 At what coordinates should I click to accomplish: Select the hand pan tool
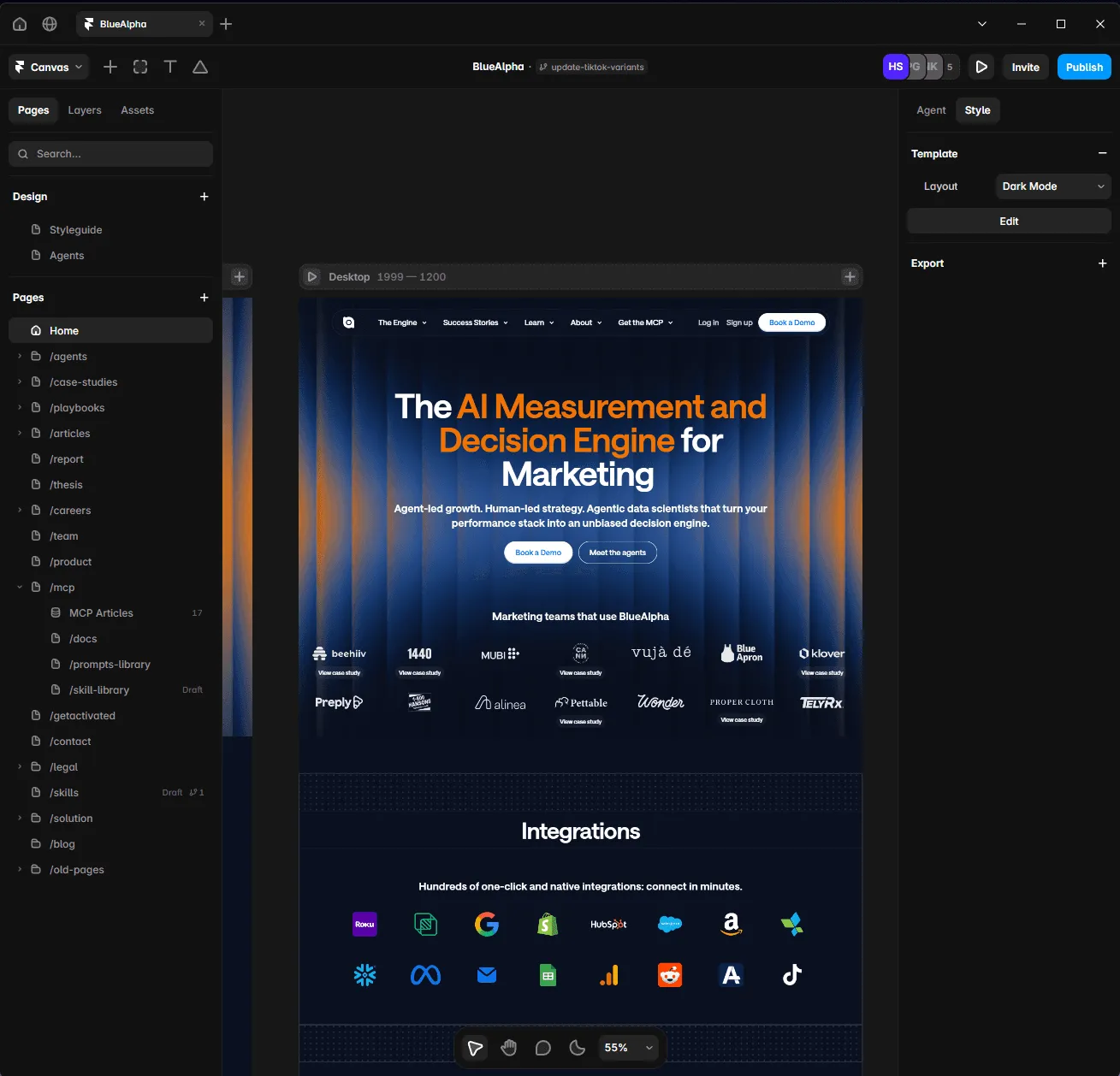point(509,1048)
